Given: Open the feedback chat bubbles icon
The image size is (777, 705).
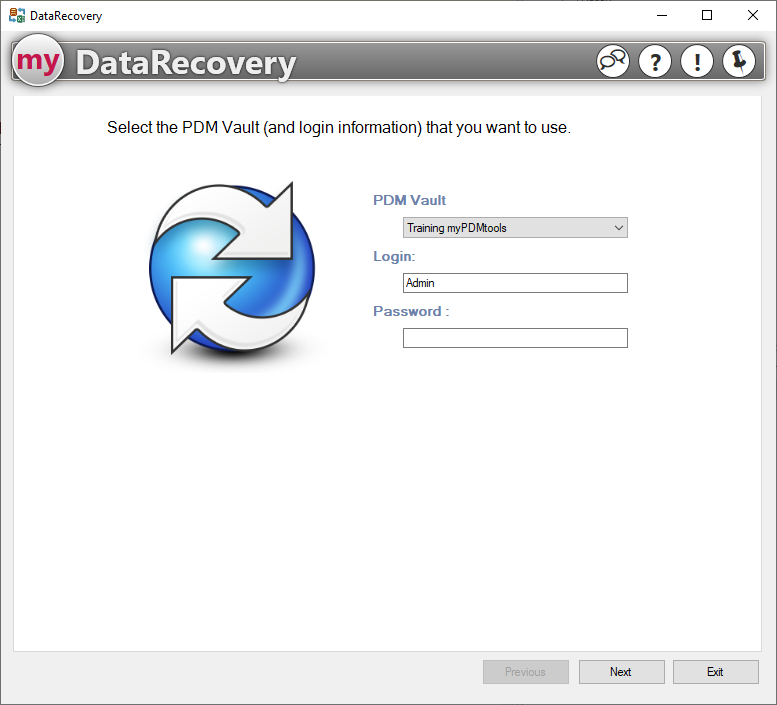Looking at the screenshot, I should [x=613, y=62].
